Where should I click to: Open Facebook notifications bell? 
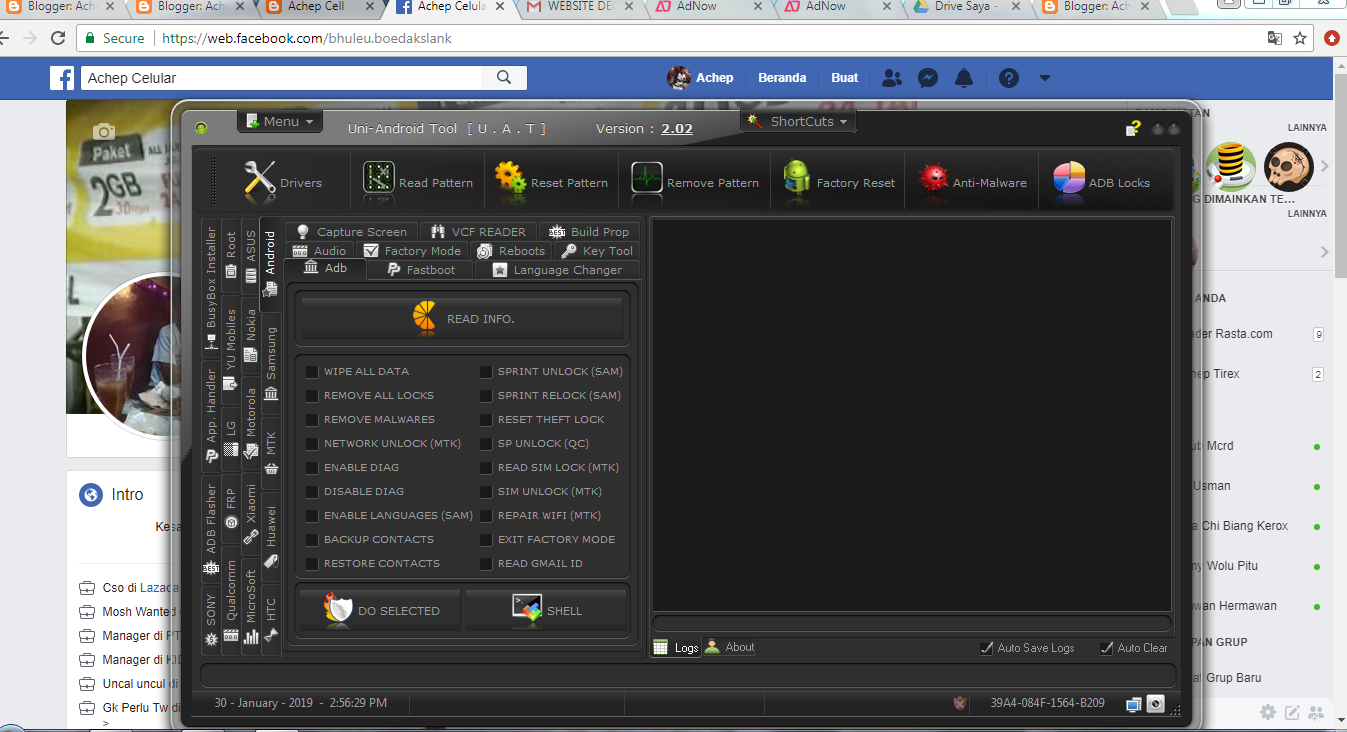tap(964, 77)
